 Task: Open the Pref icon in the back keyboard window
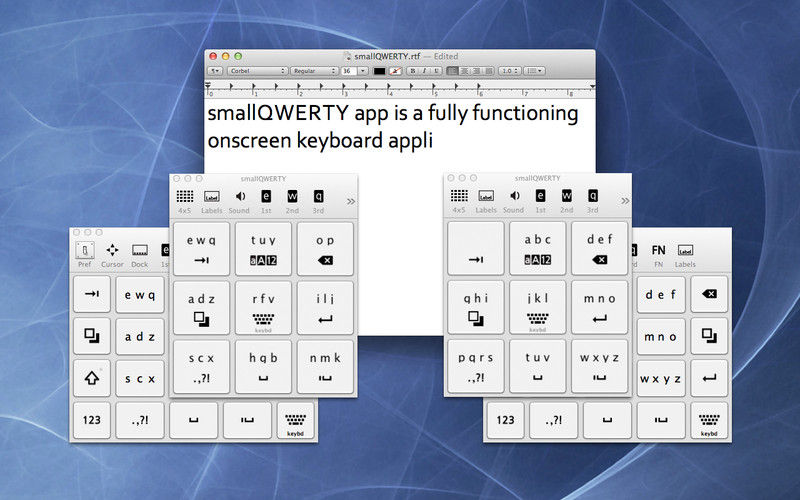(x=85, y=251)
